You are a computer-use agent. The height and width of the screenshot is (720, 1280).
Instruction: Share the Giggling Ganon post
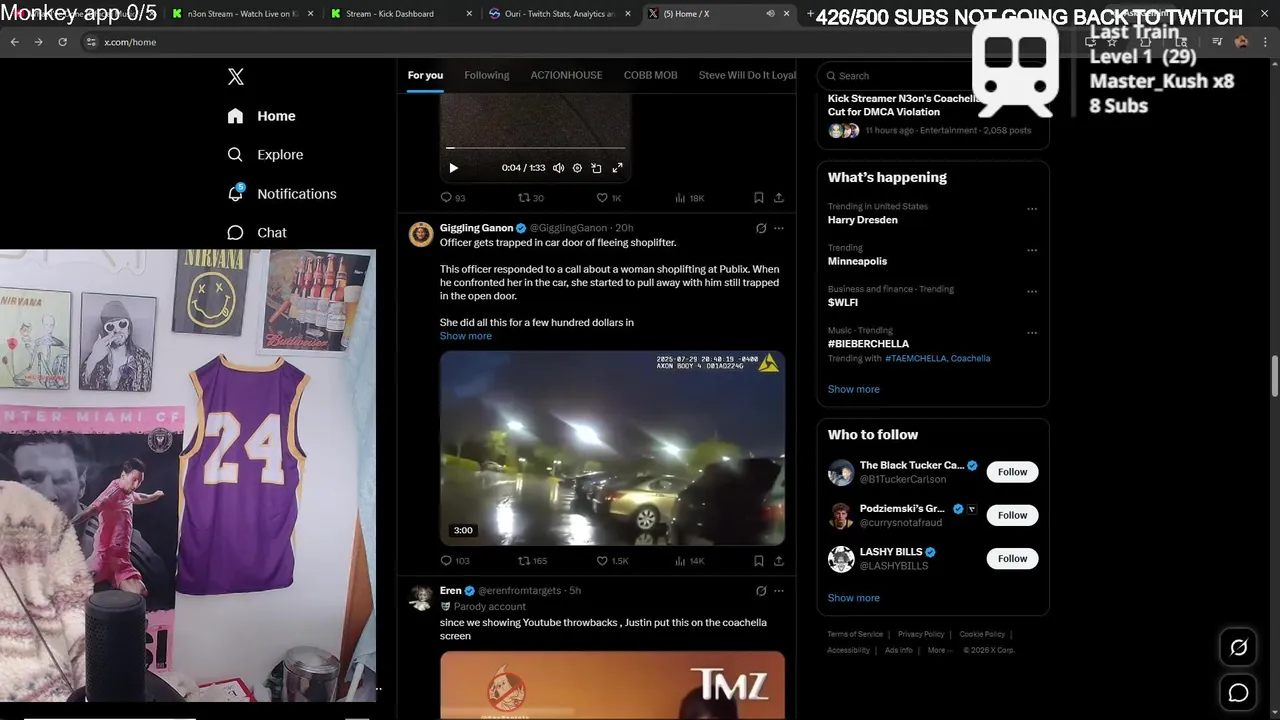point(778,561)
